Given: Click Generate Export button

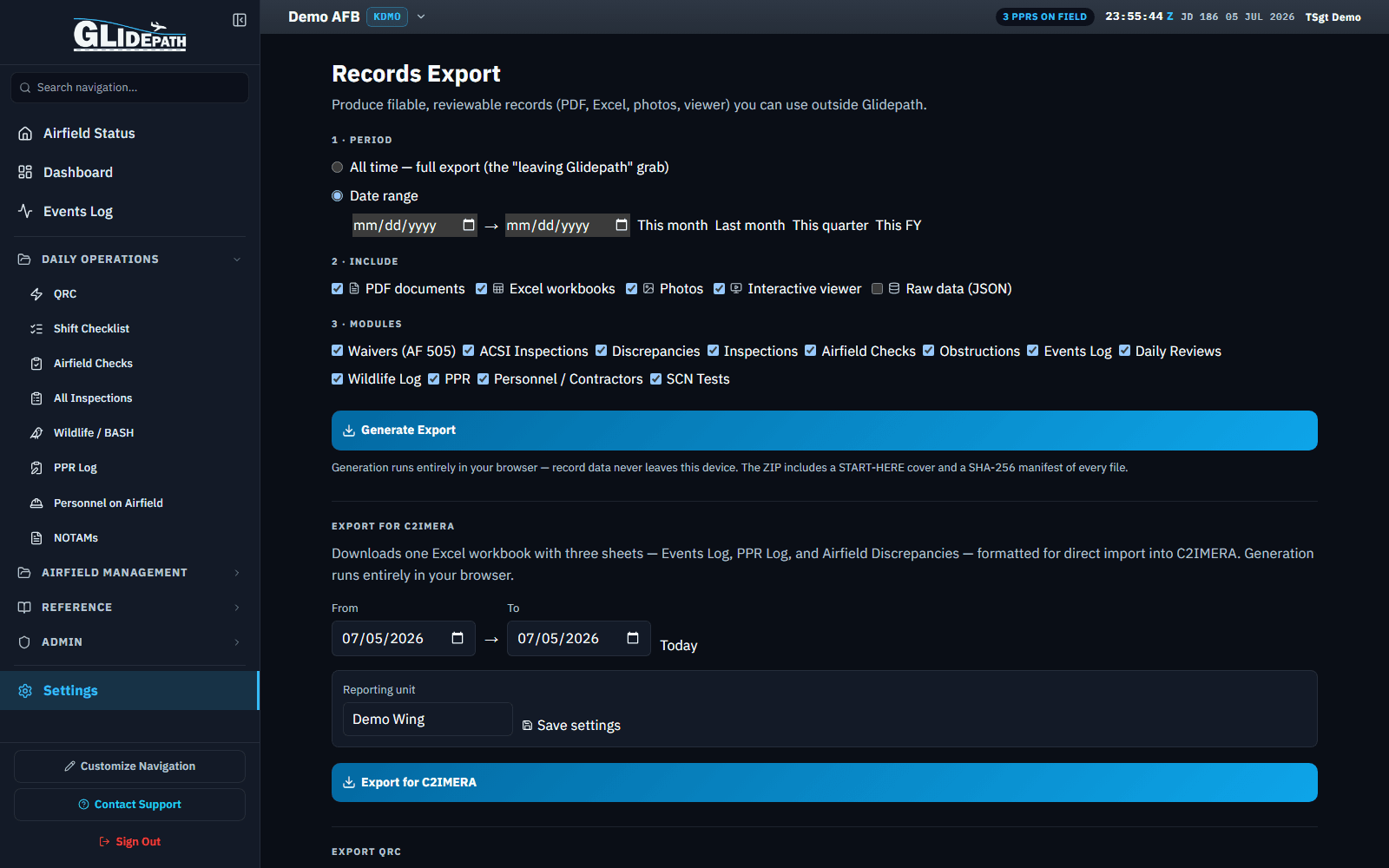Looking at the screenshot, I should (x=825, y=431).
